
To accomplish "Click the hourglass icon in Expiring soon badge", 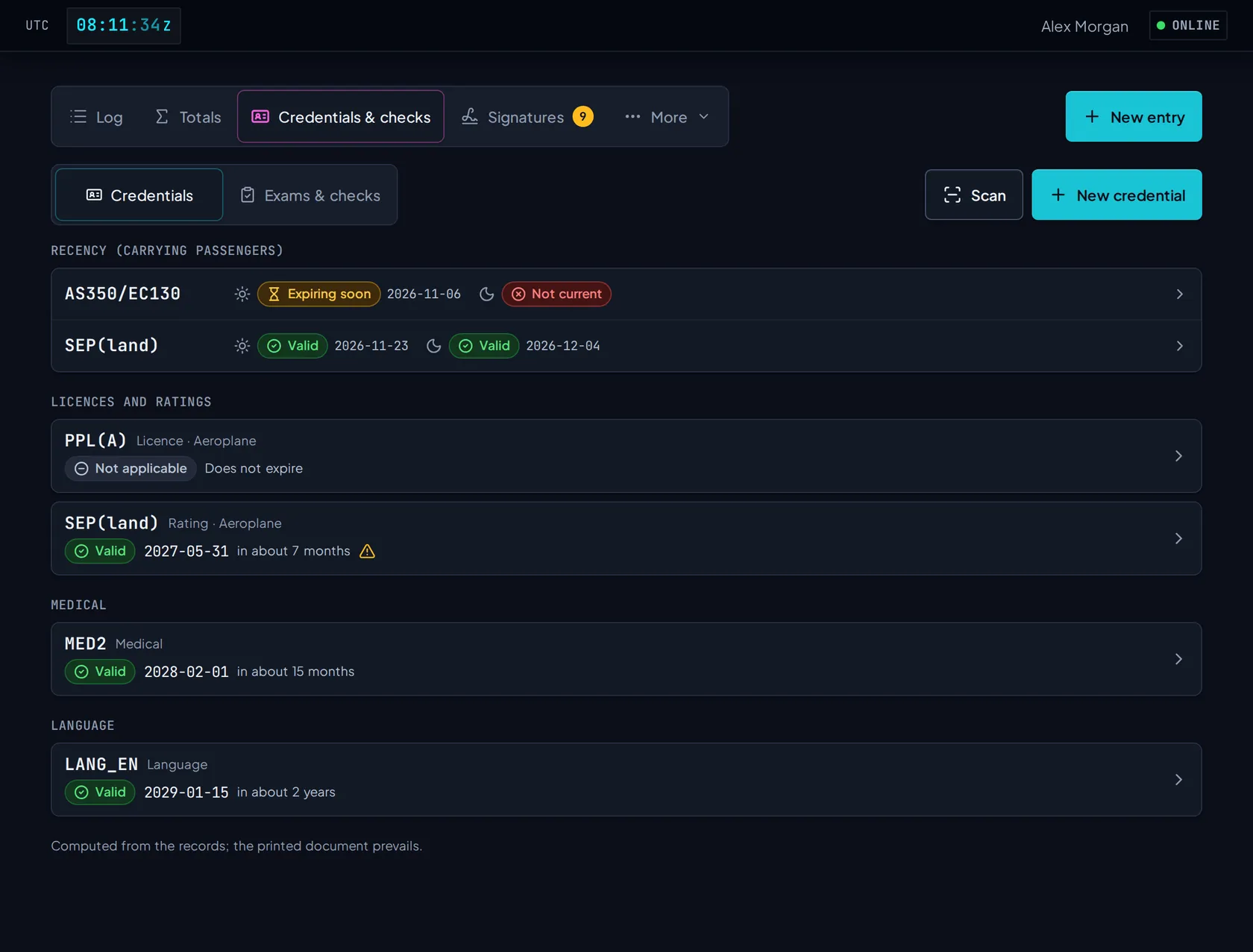I will pyautogui.click(x=274, y=294).
